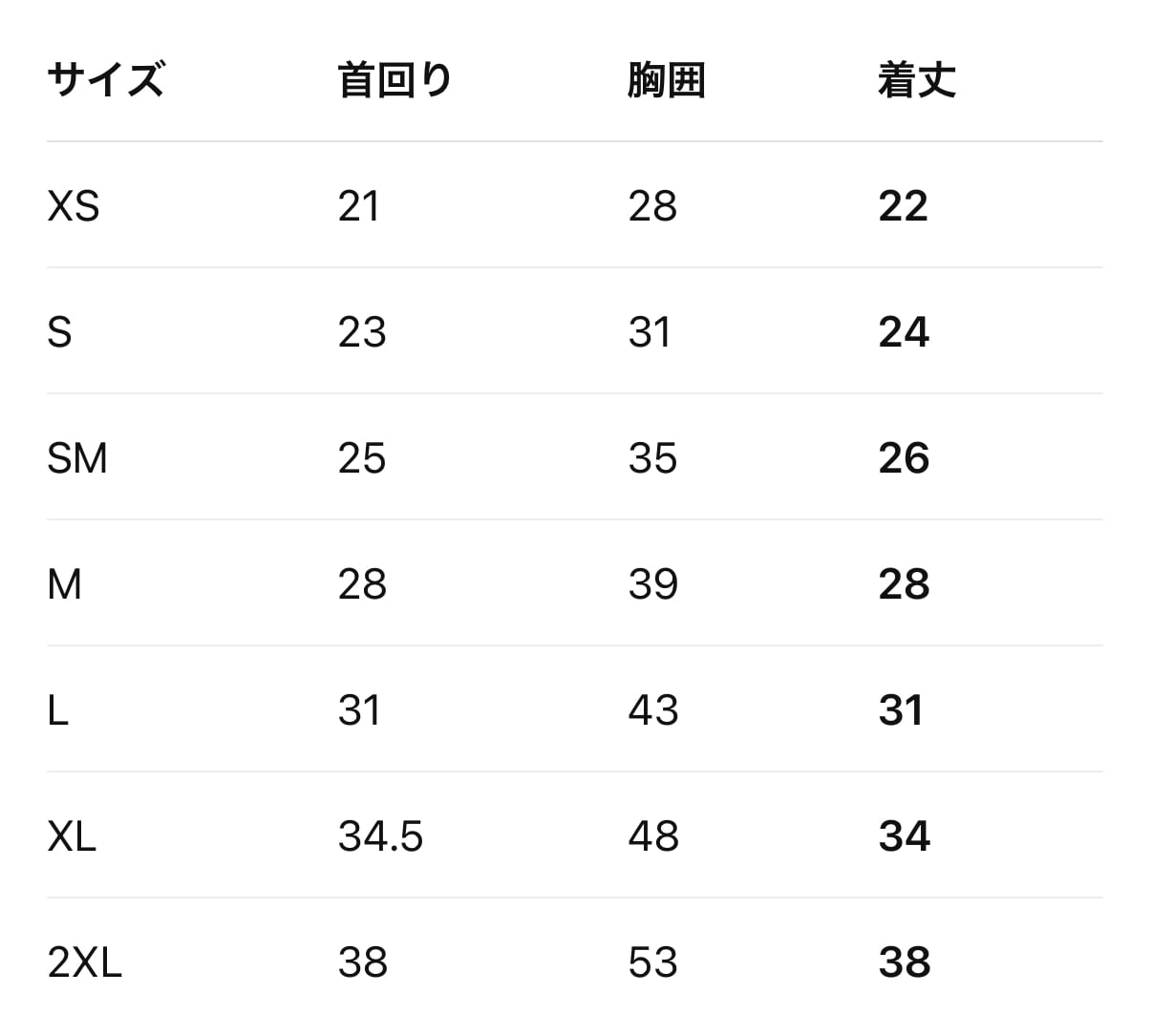
Task: Click the bold 26 length for SM
Action: click(904, 458)
